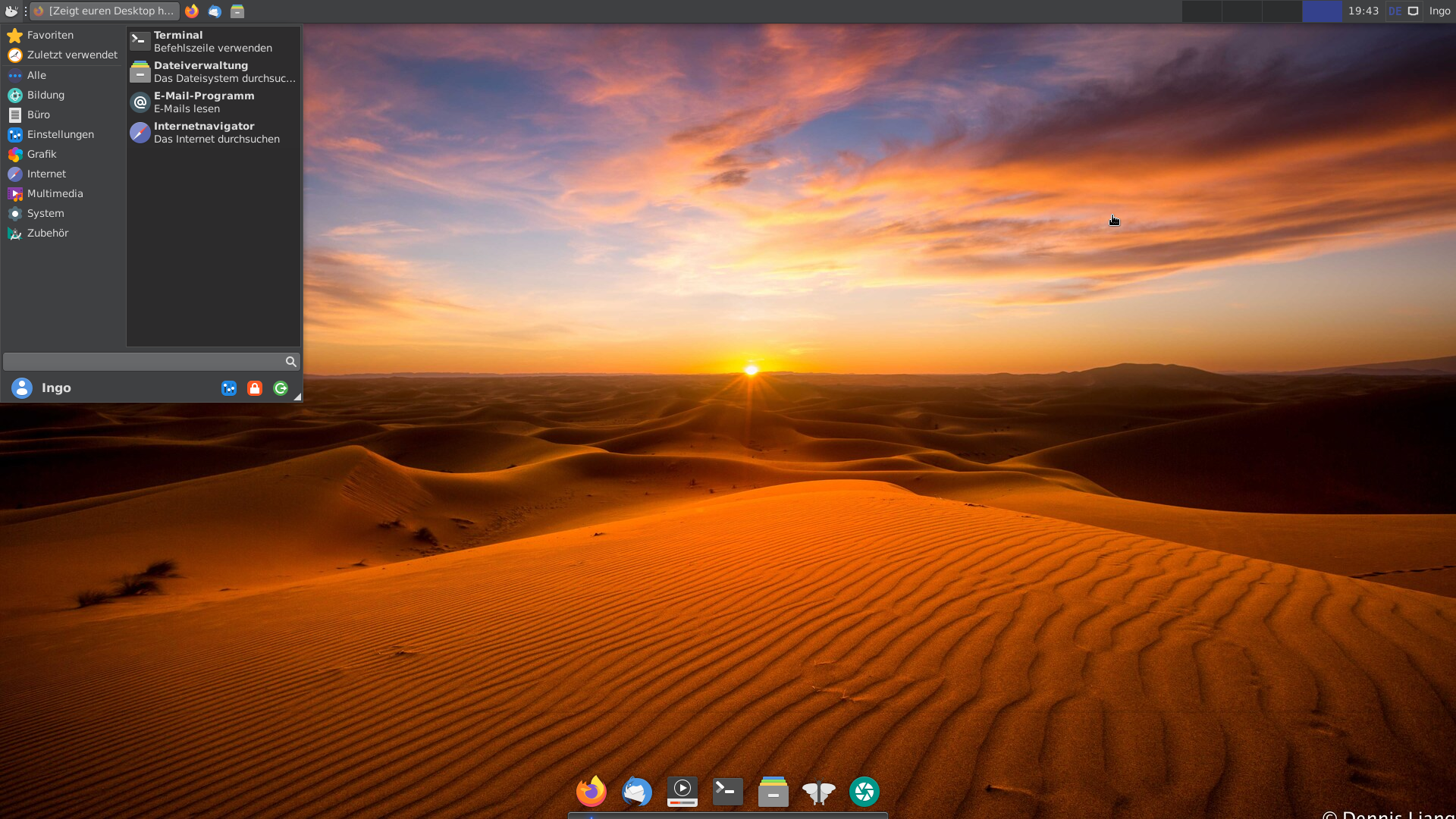1456x819 pixels.
Task: Open the file manager dock icon
Action: pyautogui.click(x=773, y=792)
